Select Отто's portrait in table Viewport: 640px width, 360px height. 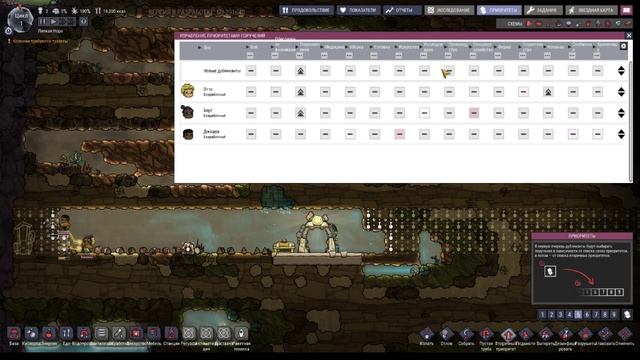tap(188, 91)
